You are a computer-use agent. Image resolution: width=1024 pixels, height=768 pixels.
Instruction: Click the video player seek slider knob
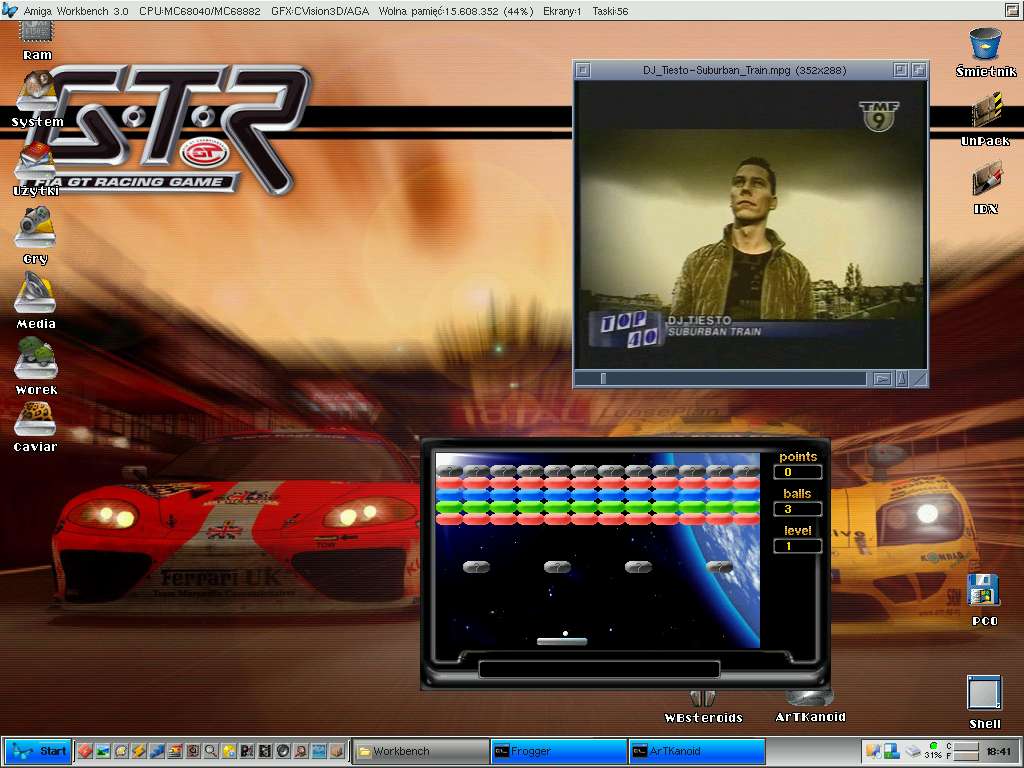pyautogui.click(x=603, y=379)
